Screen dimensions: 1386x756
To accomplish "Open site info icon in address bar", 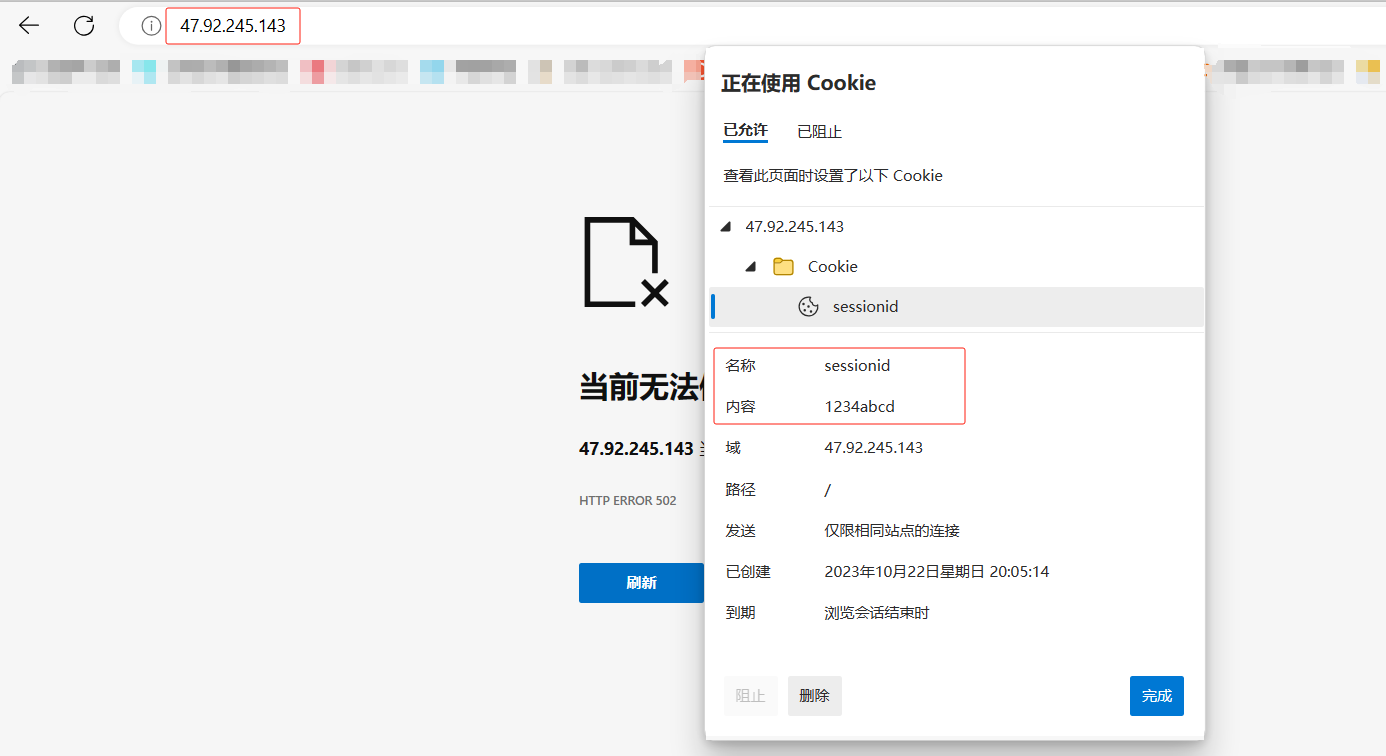I will (151, 26).
